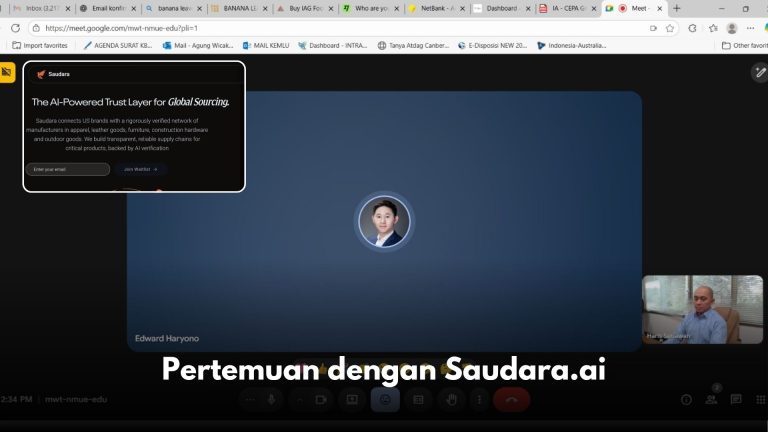Show the people participants panel
This screenshot has height=432, width=768.
click(711, 400)
